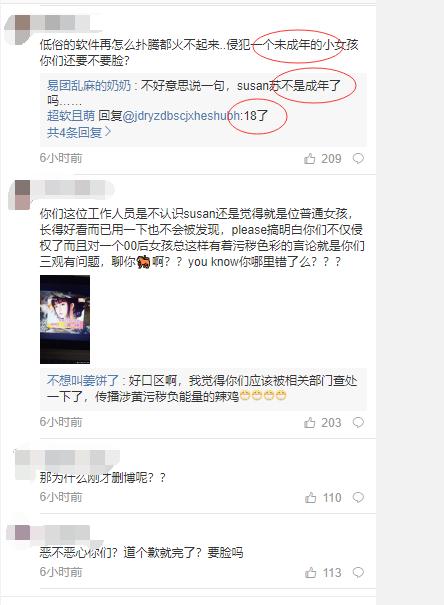
Task: Open reply bubble on 203-likes comment
Action: pyautogui.click(x=358, y=422)
